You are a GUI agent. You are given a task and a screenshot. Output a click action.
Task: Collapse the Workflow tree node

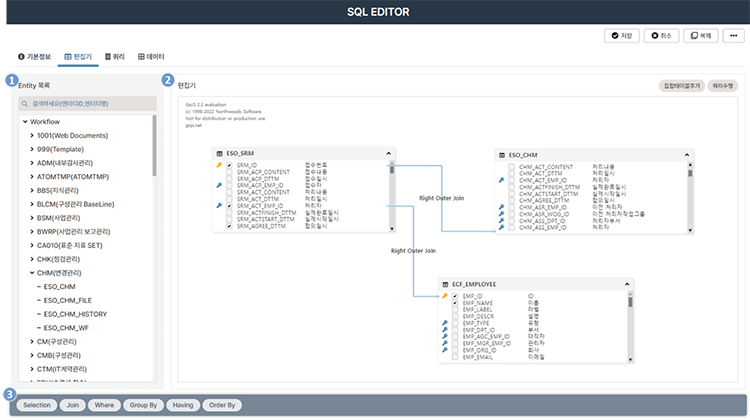pos(24,121)
